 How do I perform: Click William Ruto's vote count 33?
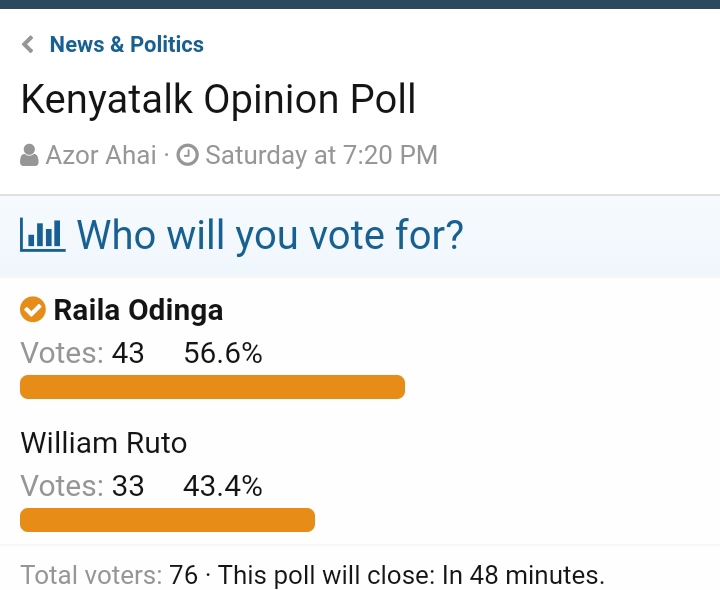pyautogui.click(x=128, y=486)
